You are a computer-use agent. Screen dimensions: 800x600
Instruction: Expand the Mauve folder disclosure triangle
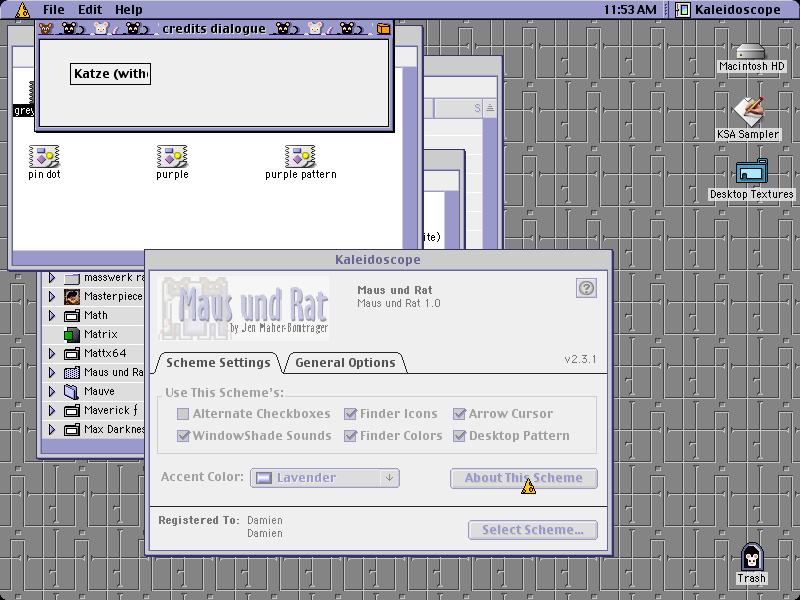(x=52, y=391)
